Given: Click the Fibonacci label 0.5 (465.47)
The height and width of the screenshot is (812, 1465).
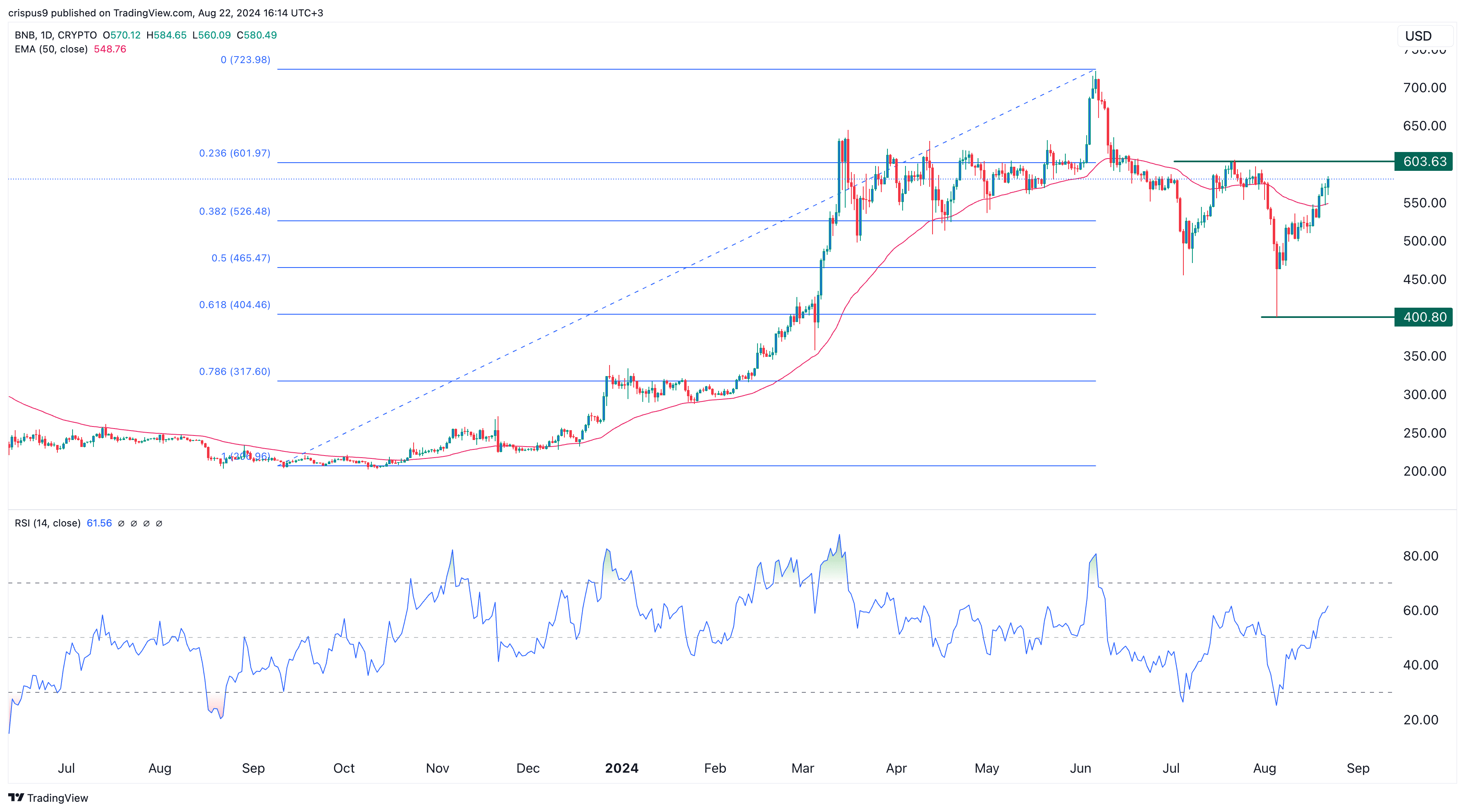Looking at the screenshot, I should point(241,258).
